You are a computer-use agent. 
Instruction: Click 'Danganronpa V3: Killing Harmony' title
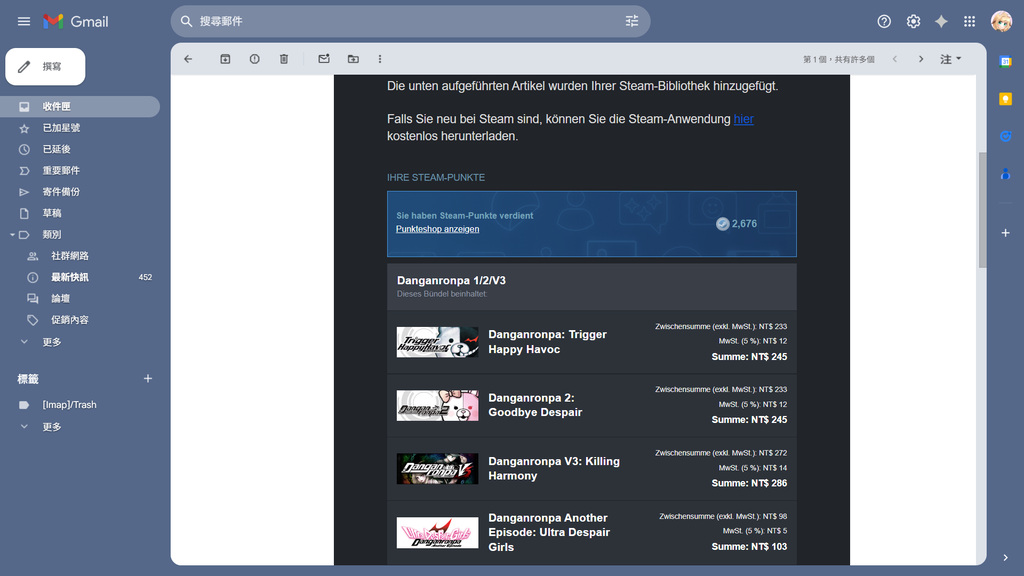(554, 469)
